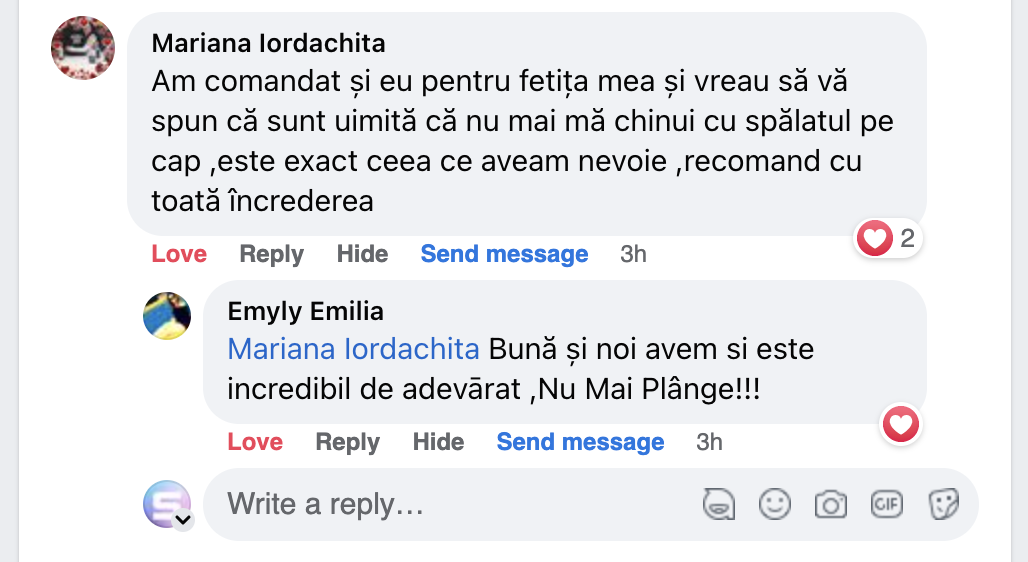Screen dimensions: 1028x562
Task: Hide Emyly Emilia's reply
Action: [x=438, y=442]
